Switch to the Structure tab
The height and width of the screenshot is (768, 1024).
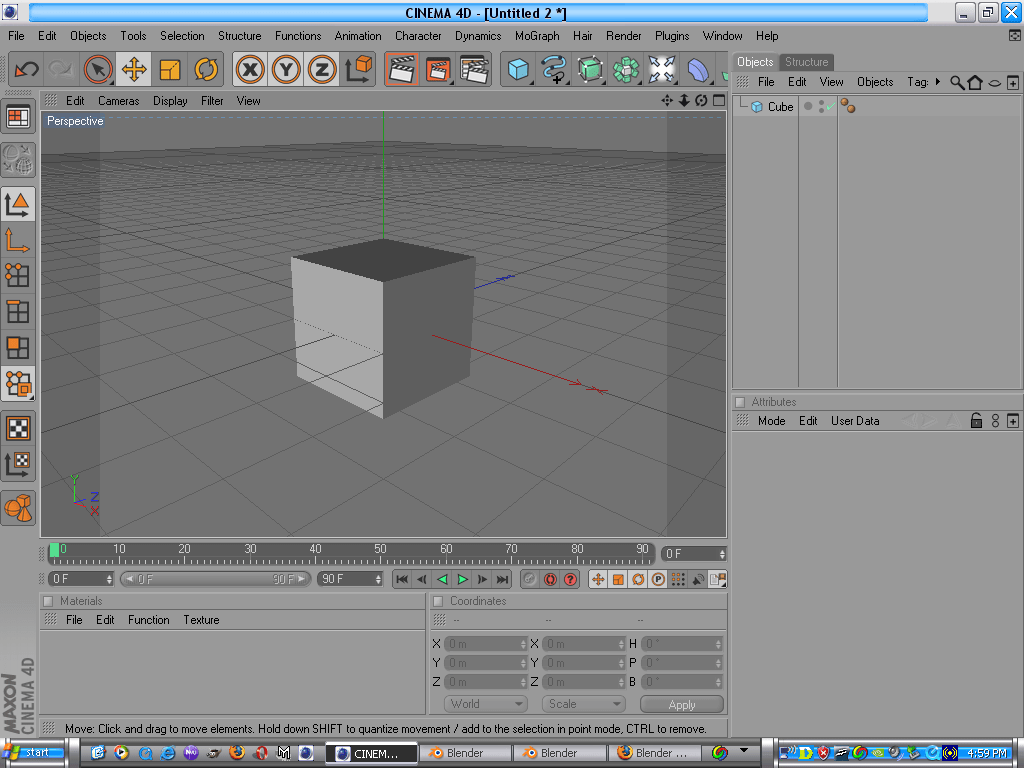(806, 61)
